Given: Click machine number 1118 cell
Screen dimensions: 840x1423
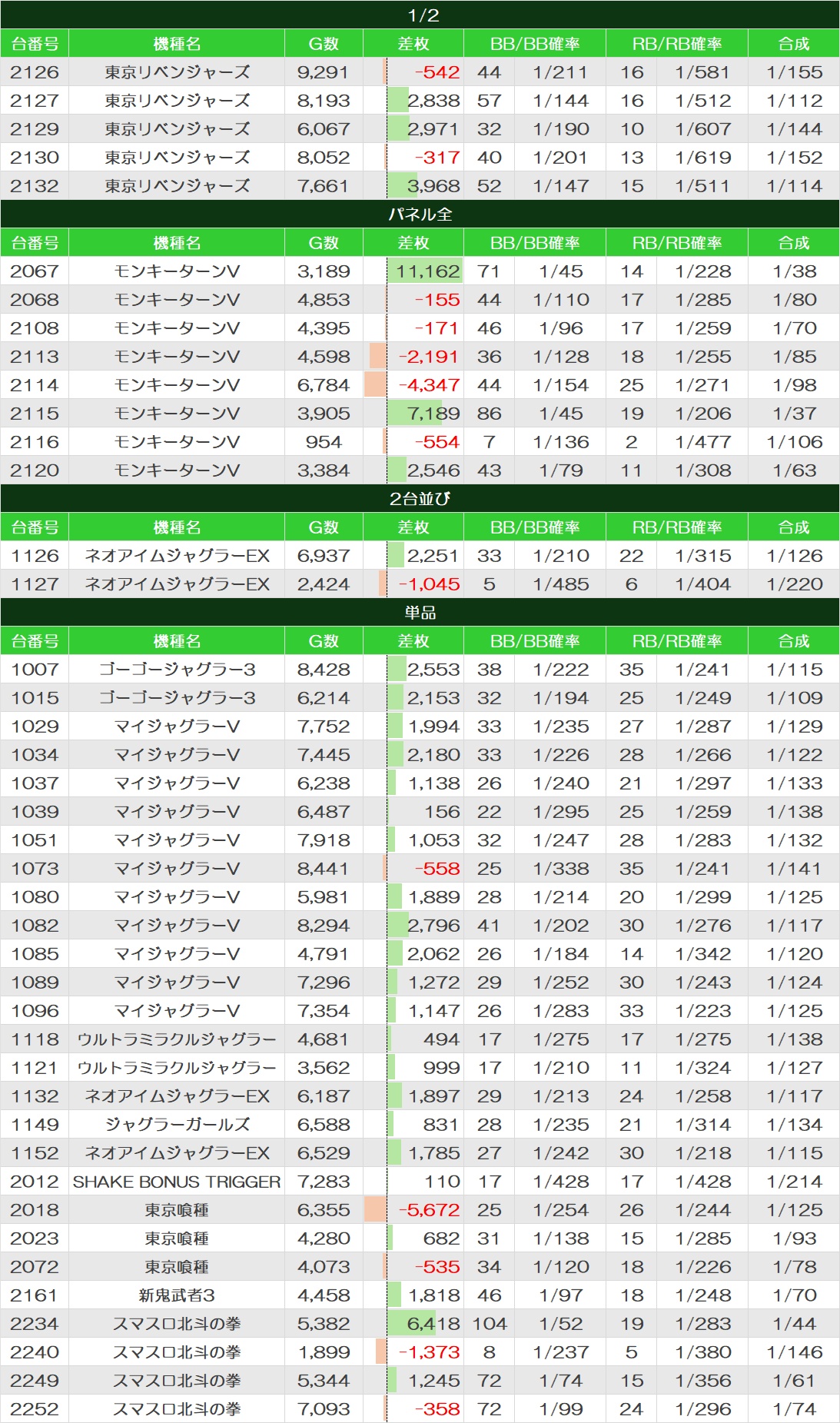Looking at the screenshot, I should [x=35, y=1039].
